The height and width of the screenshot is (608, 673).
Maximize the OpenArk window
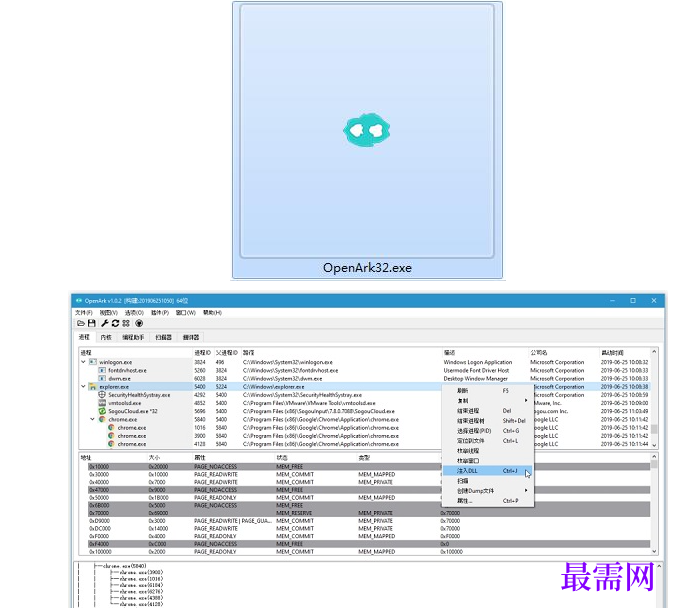[x=633, y=300]
